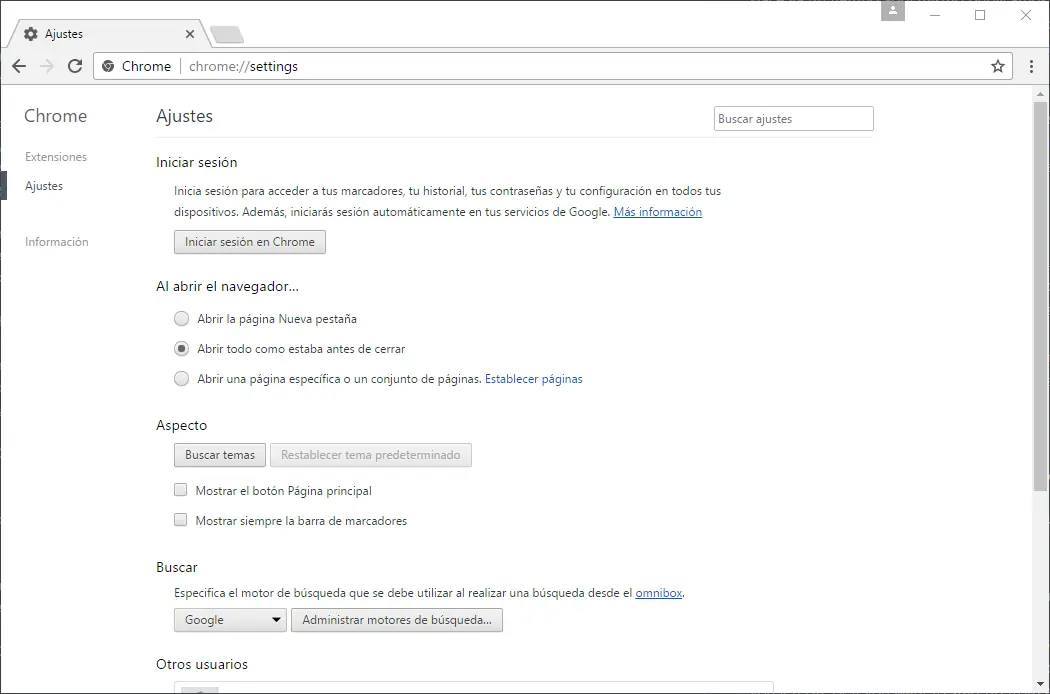Click the scrollbar down arrow
The image size is (1050, 694).
(1040, 684)
